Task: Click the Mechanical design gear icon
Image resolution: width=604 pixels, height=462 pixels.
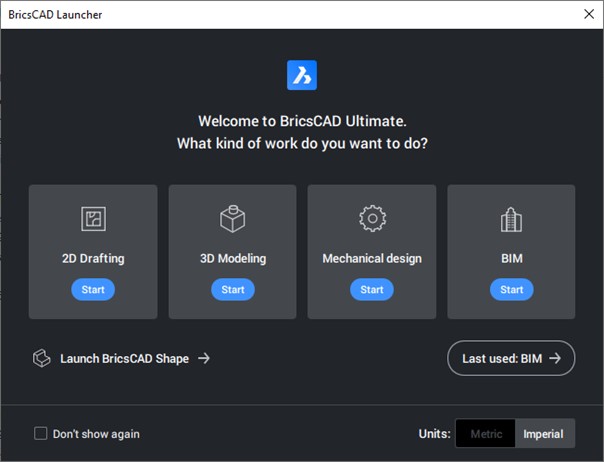Action: 372,218
